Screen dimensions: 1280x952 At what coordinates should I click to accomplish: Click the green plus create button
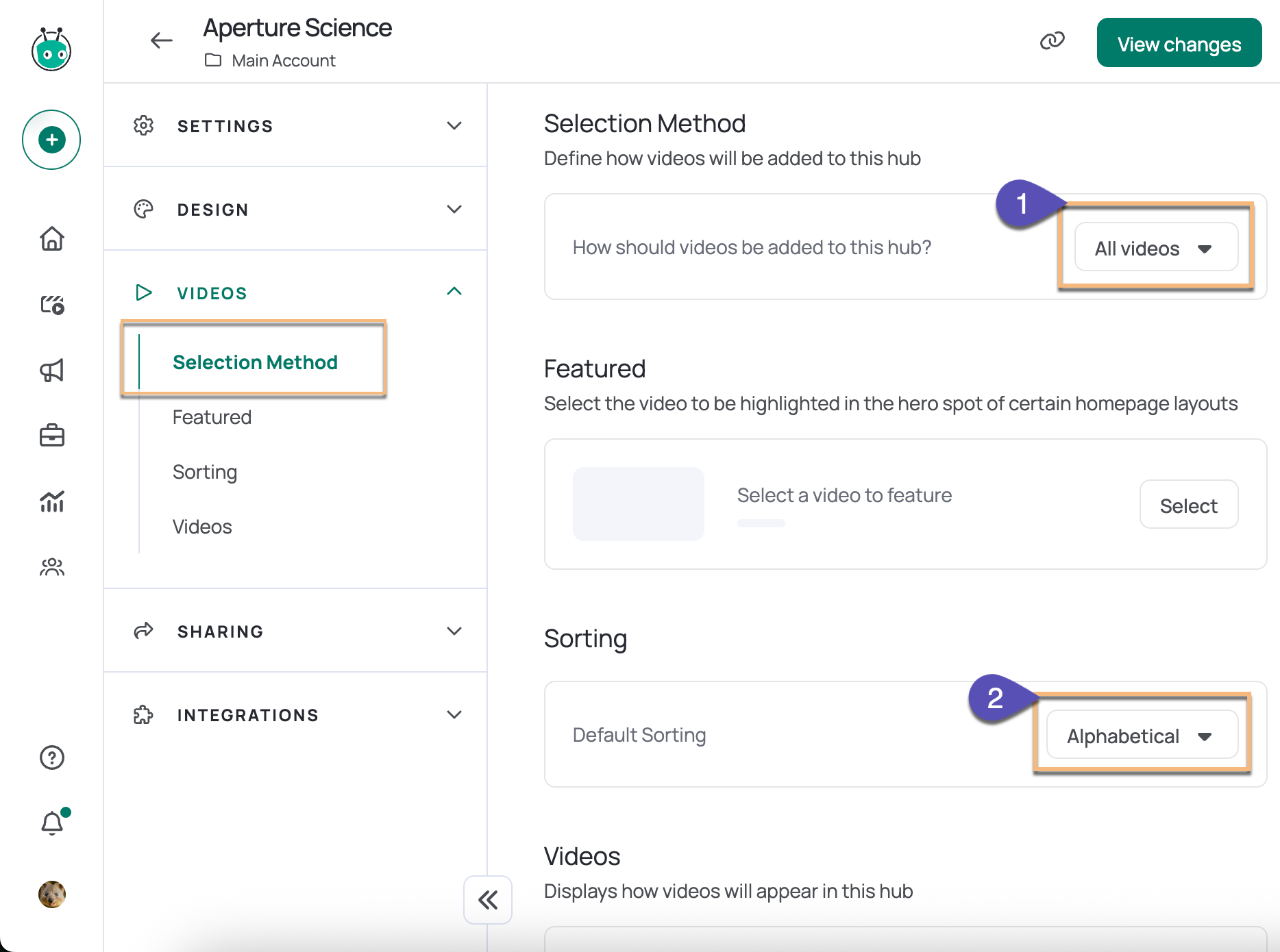click(51, 140)
